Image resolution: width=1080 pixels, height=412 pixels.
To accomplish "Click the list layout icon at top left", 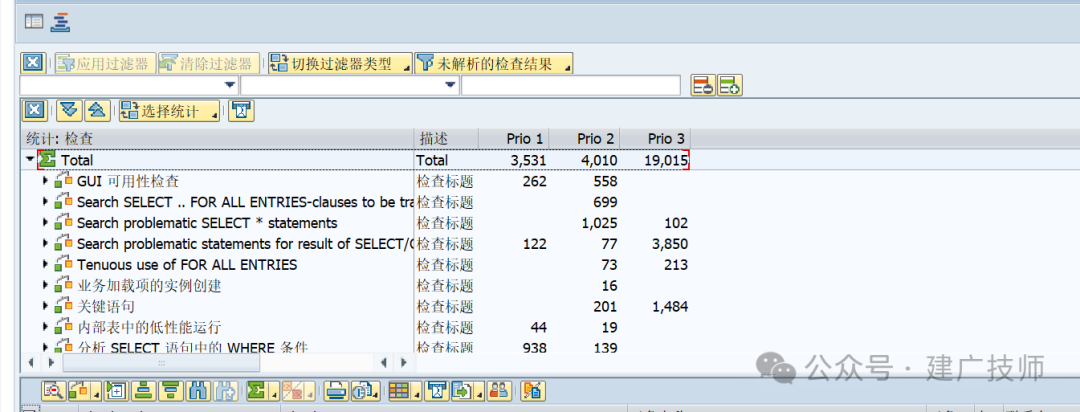I will 34,22.
